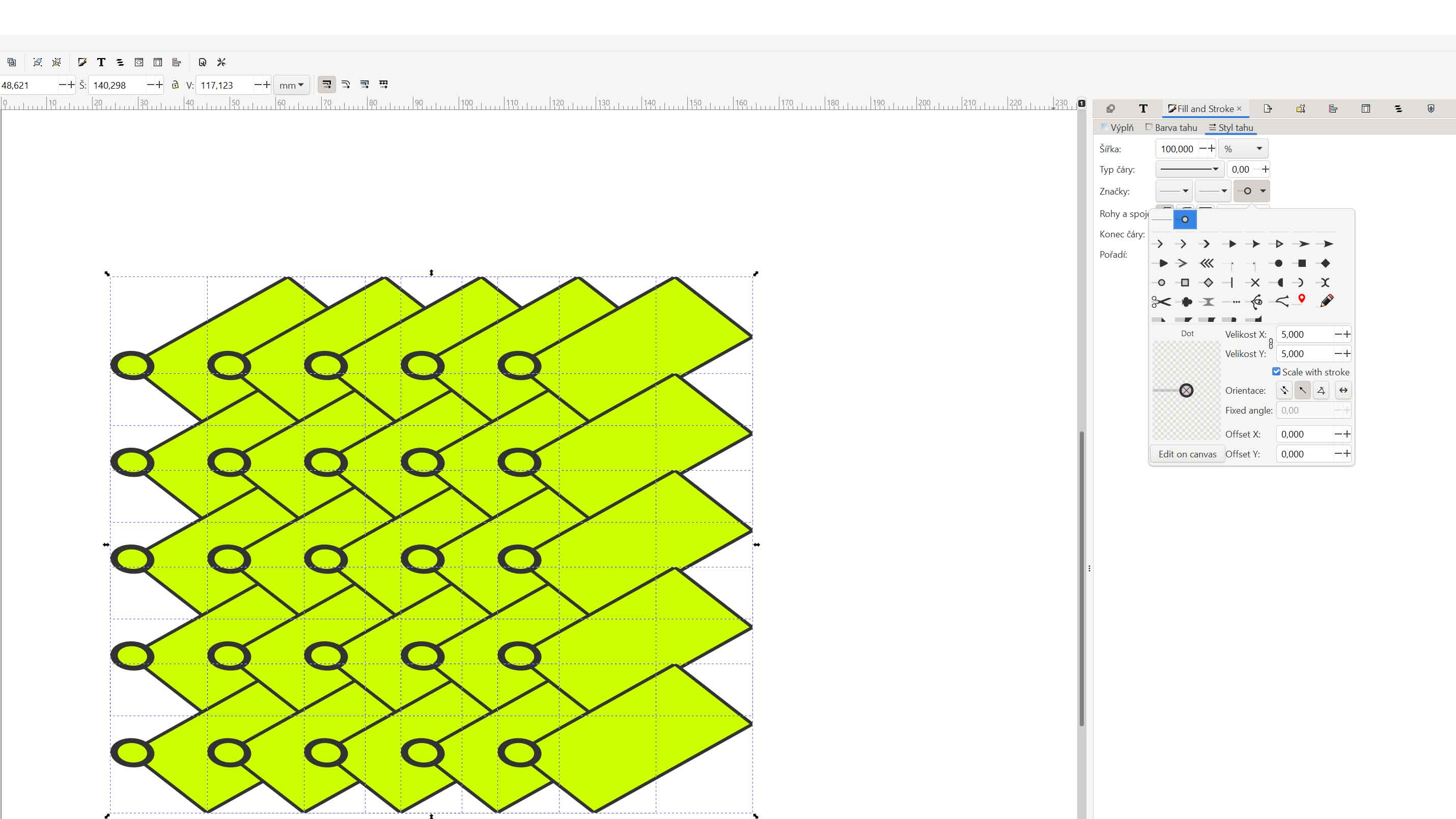Open the mm units dropdown
The image size is (1456, 819).
pyautogui.click(x=291, y=85)
